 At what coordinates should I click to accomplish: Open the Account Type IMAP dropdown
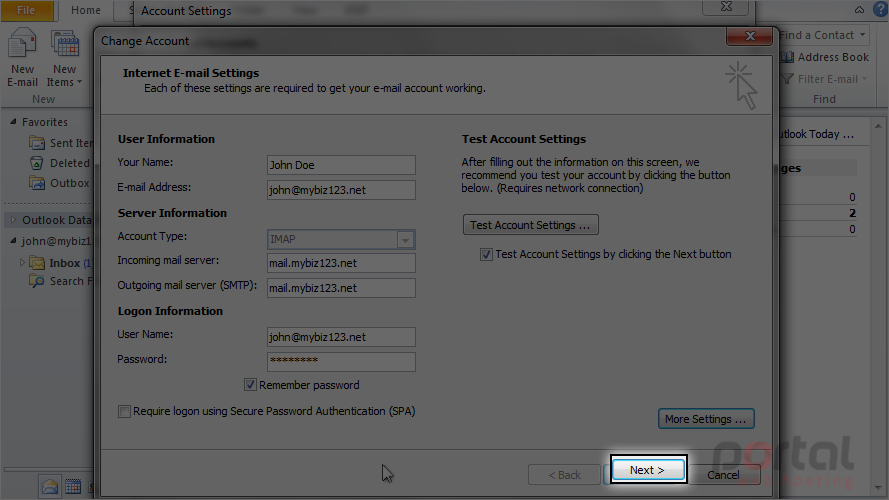tap(405, 240)
